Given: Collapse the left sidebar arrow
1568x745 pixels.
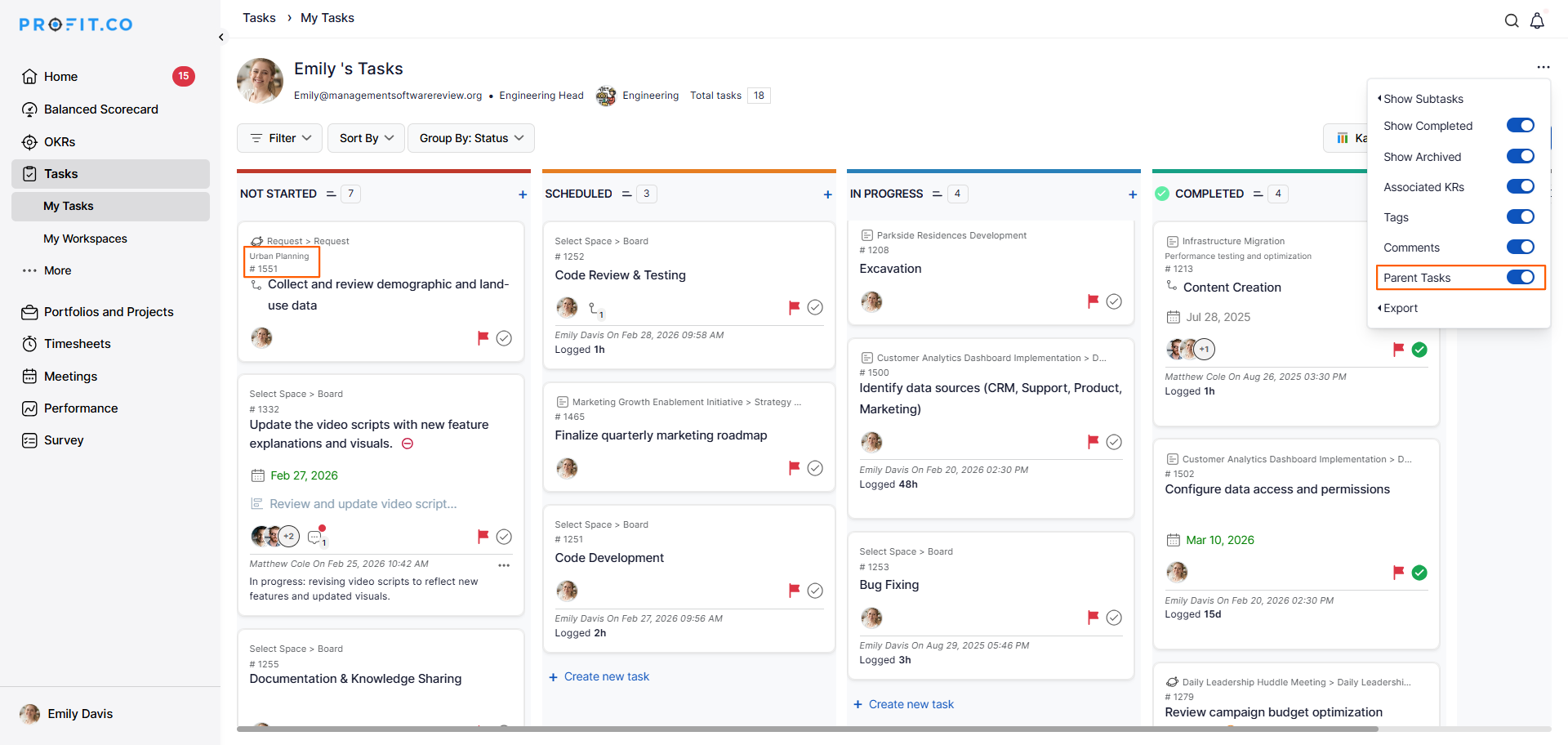Looking at the screenshot, I should (x=221, y=37).
